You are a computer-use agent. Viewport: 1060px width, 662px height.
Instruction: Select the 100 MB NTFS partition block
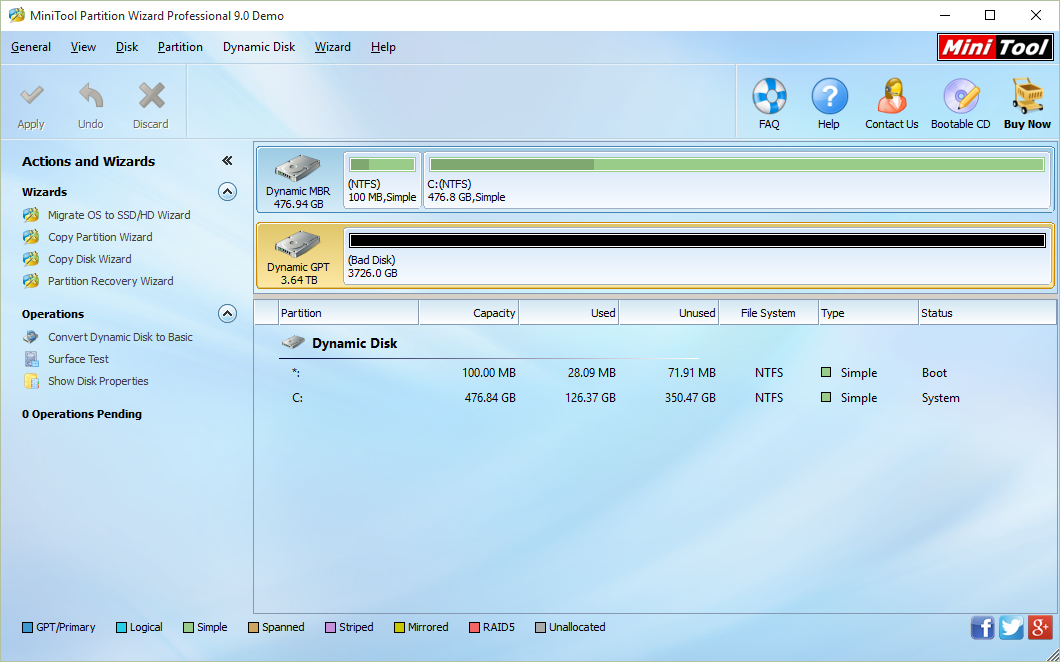pyautogui.click(x=382, y=181)
